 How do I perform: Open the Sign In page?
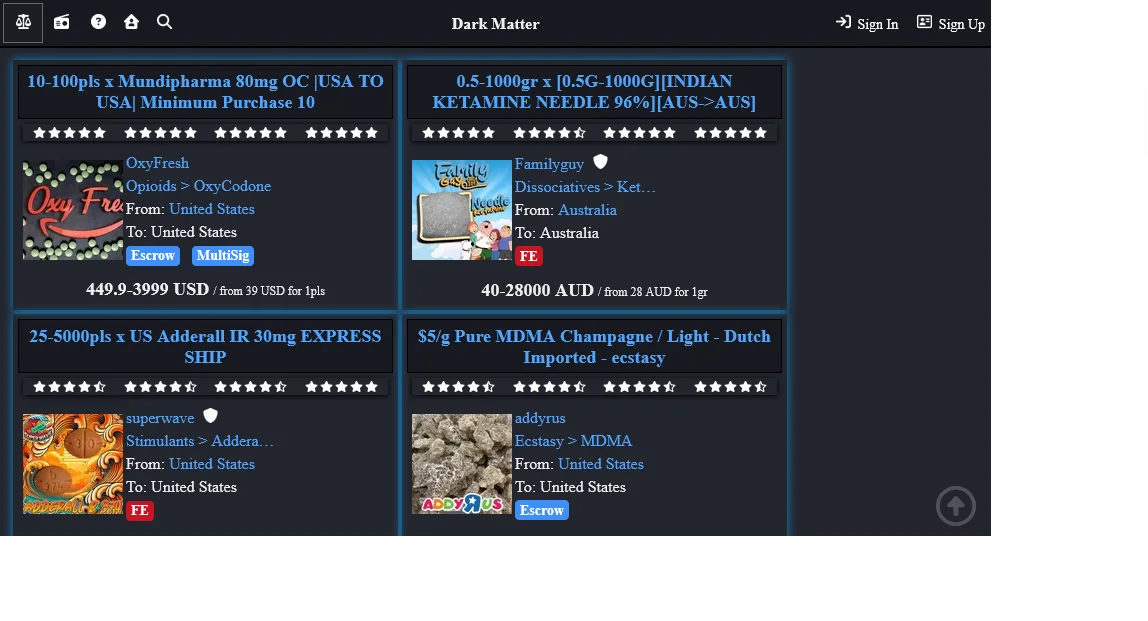[867, 23]
